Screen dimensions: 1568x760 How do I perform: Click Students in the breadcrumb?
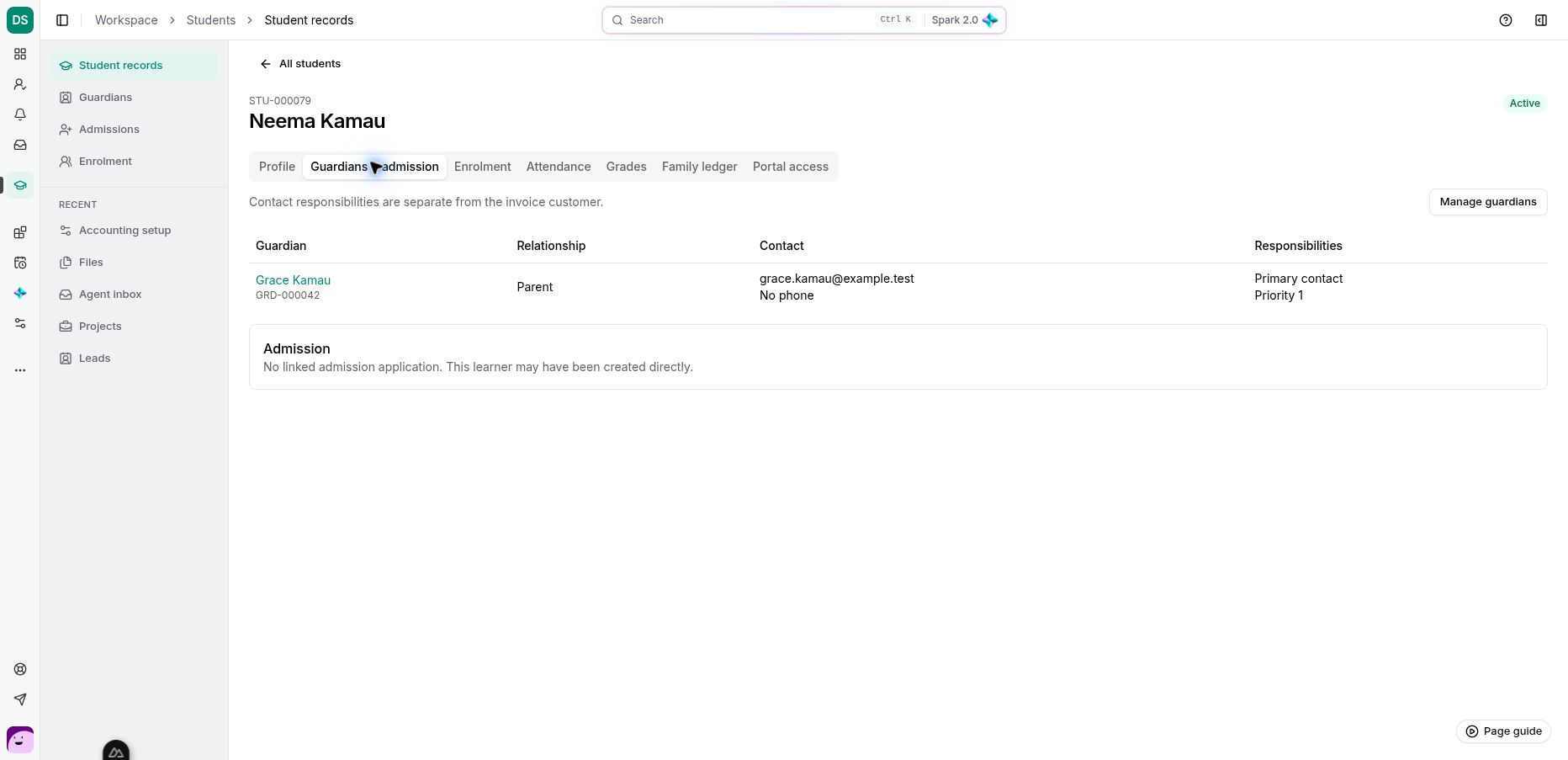pyautogui.click(x=211, y=20)
